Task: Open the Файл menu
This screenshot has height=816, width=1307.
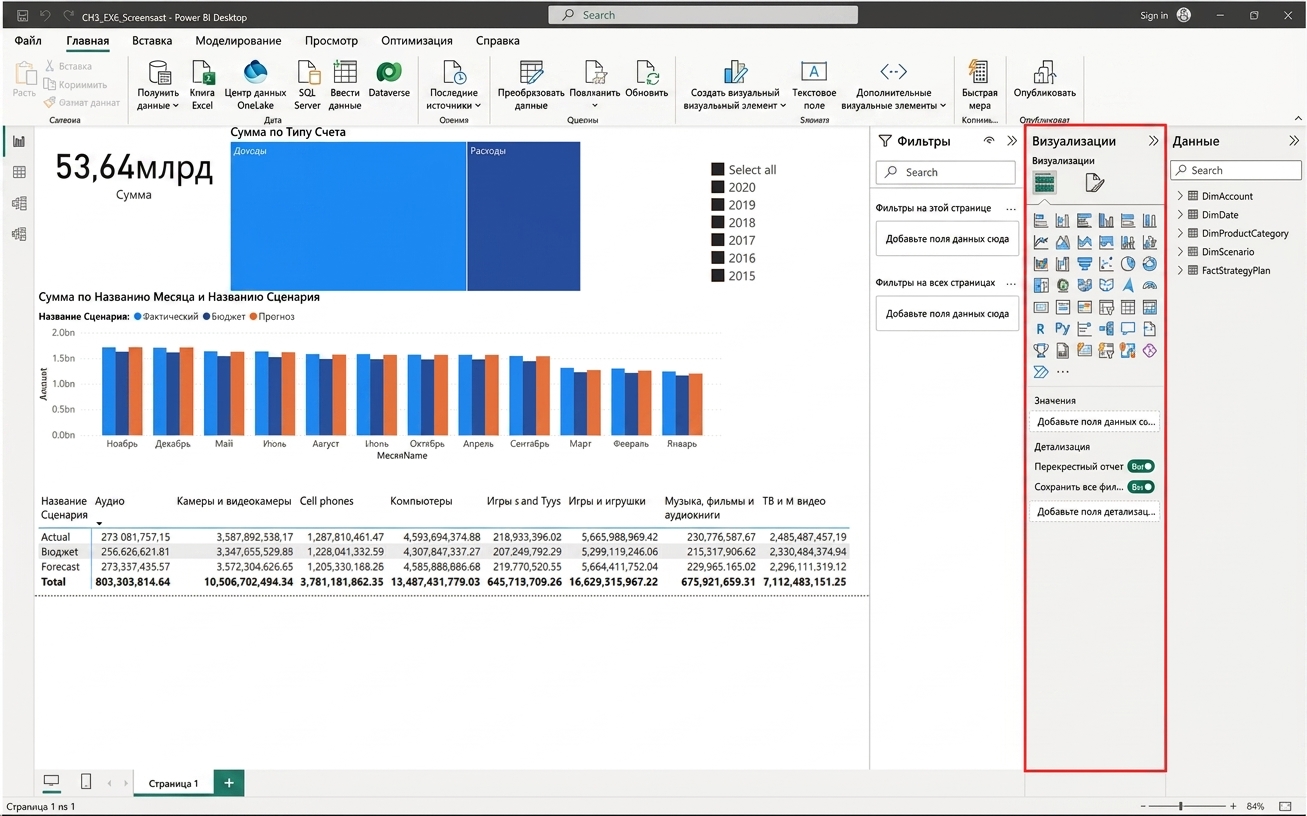Action: (28, 41)
